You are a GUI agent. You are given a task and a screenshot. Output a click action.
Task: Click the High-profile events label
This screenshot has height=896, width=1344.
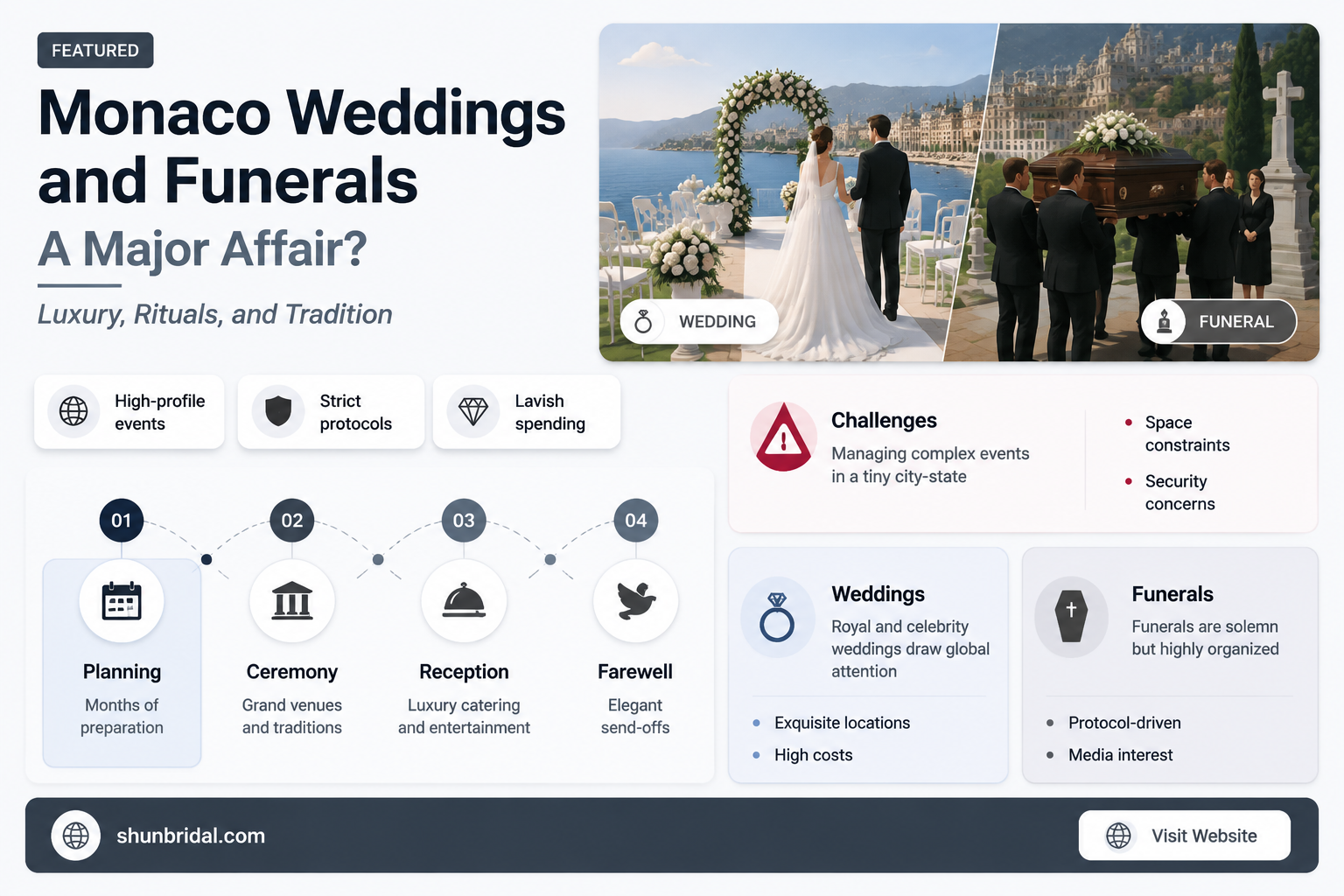pyautogui.click(x=159, y=412)
